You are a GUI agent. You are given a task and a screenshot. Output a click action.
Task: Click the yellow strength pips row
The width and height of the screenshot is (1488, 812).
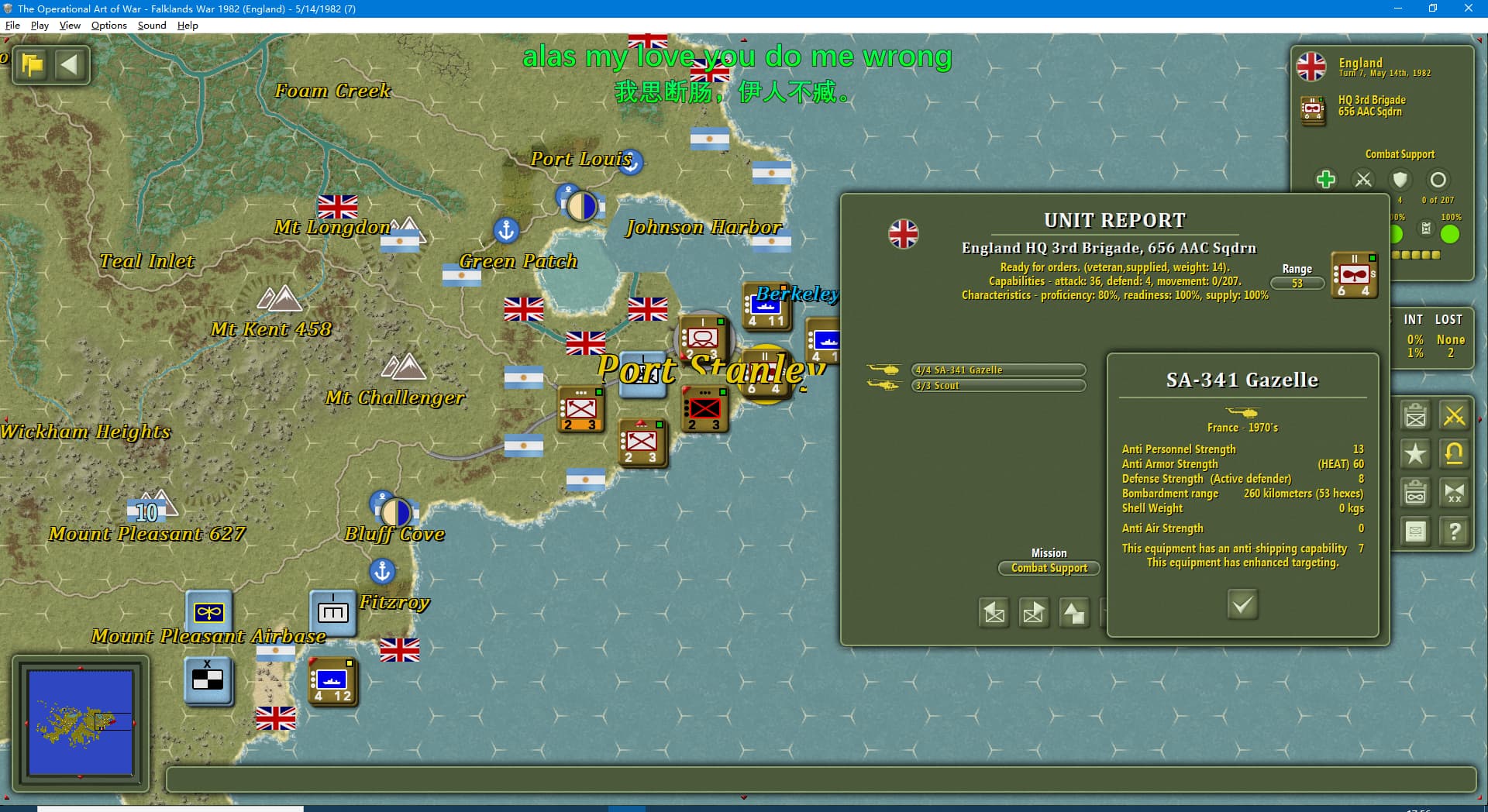coord(1416,255)
